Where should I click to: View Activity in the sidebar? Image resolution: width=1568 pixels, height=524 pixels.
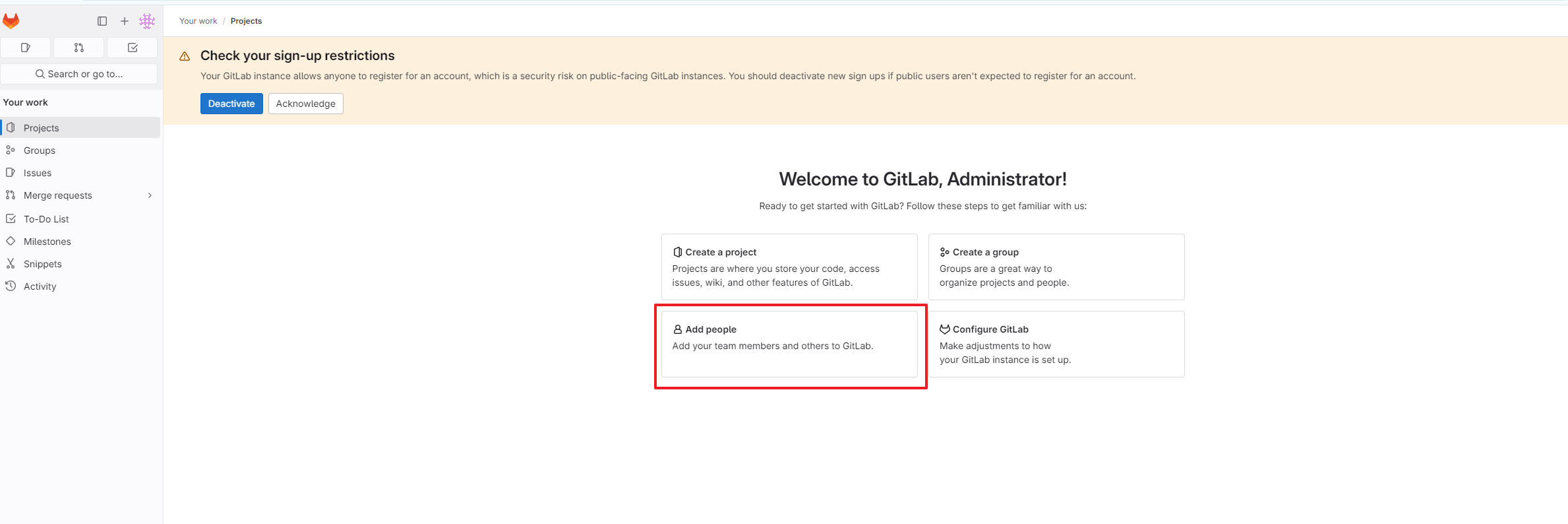80,286
